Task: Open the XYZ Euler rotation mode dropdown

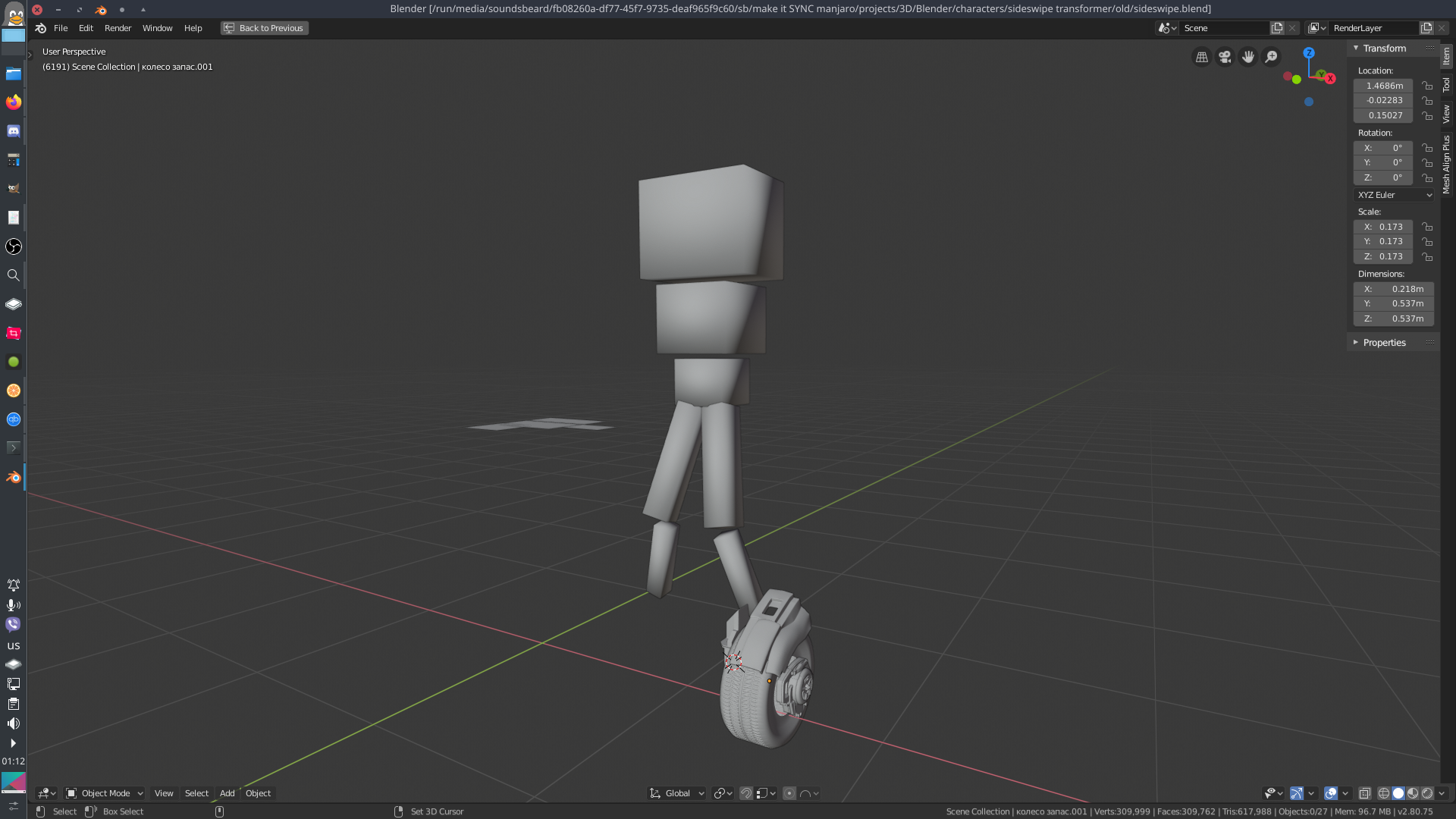Action: 1394,195
